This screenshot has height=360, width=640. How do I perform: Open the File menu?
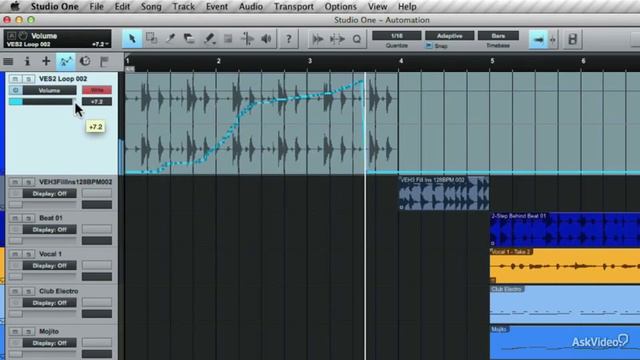96,7
